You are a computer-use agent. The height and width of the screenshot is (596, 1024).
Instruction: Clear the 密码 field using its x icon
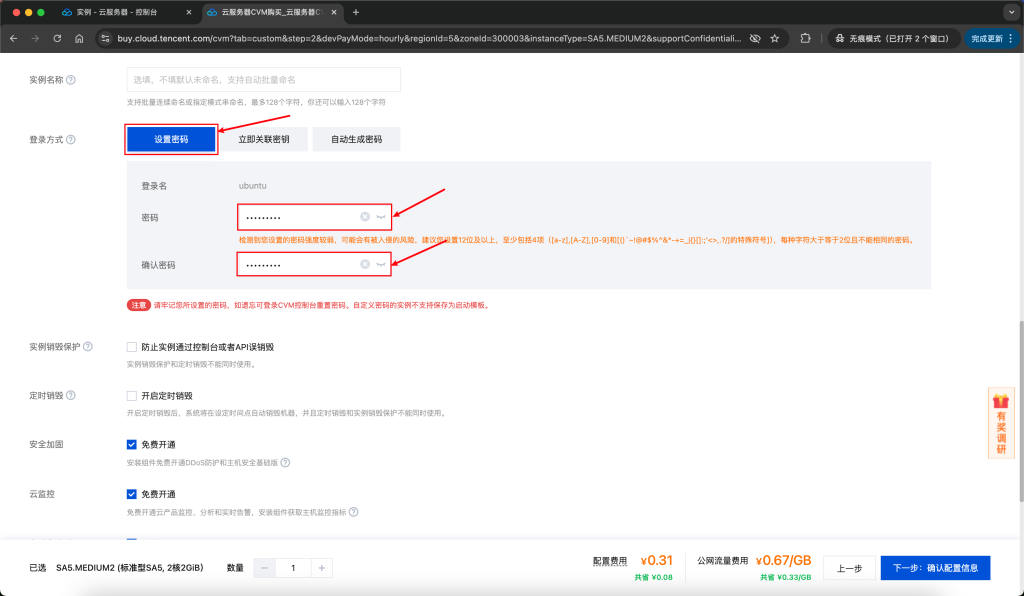coord(365,216)
